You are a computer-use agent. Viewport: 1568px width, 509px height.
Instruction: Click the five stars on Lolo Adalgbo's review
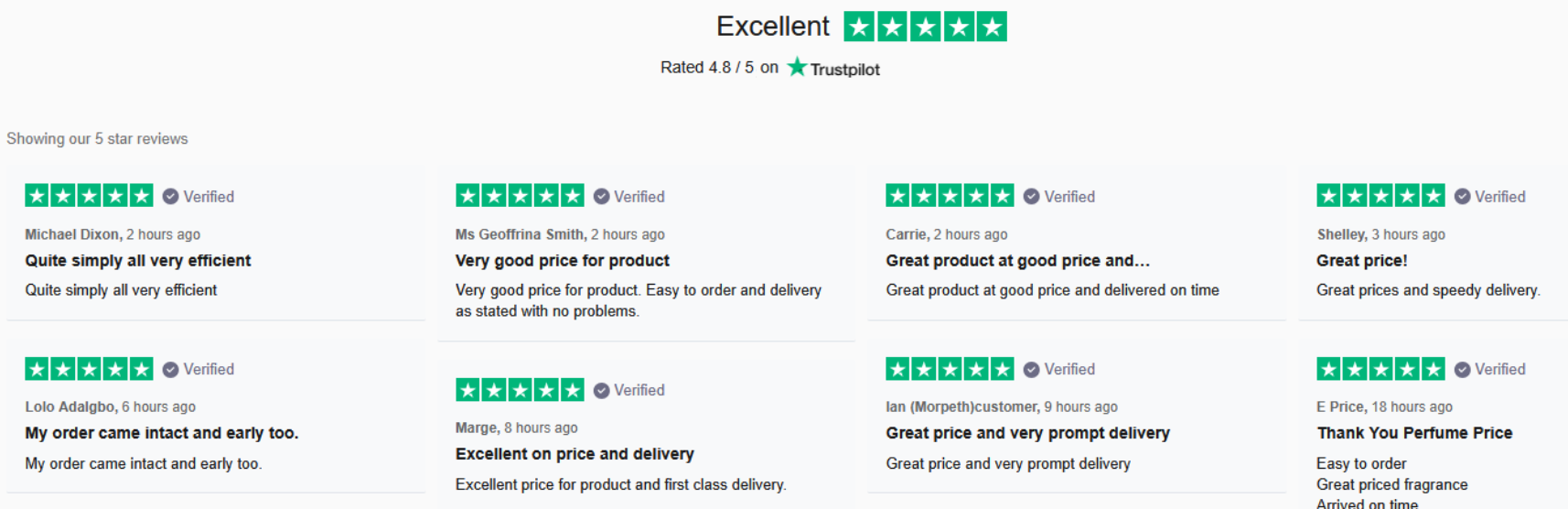tap(89, 369)
